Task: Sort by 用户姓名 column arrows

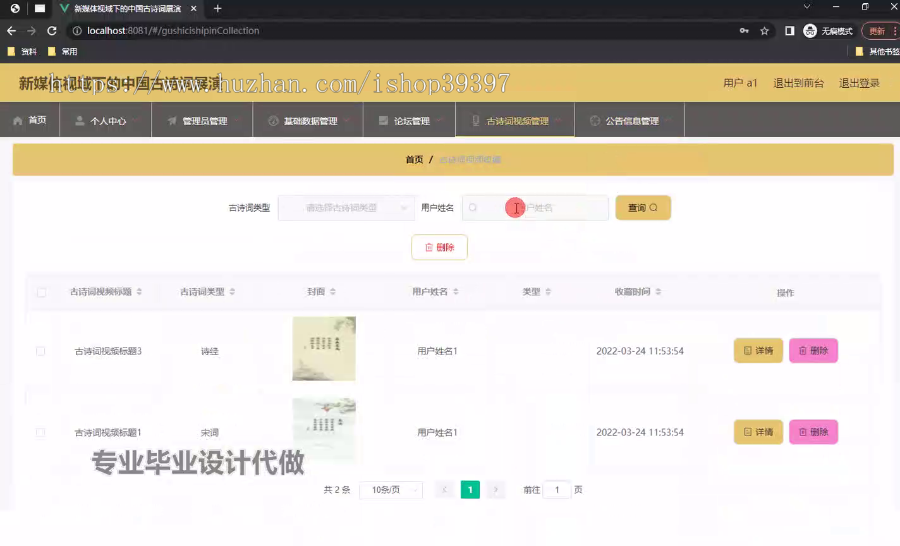Action: tap(456, 292)
